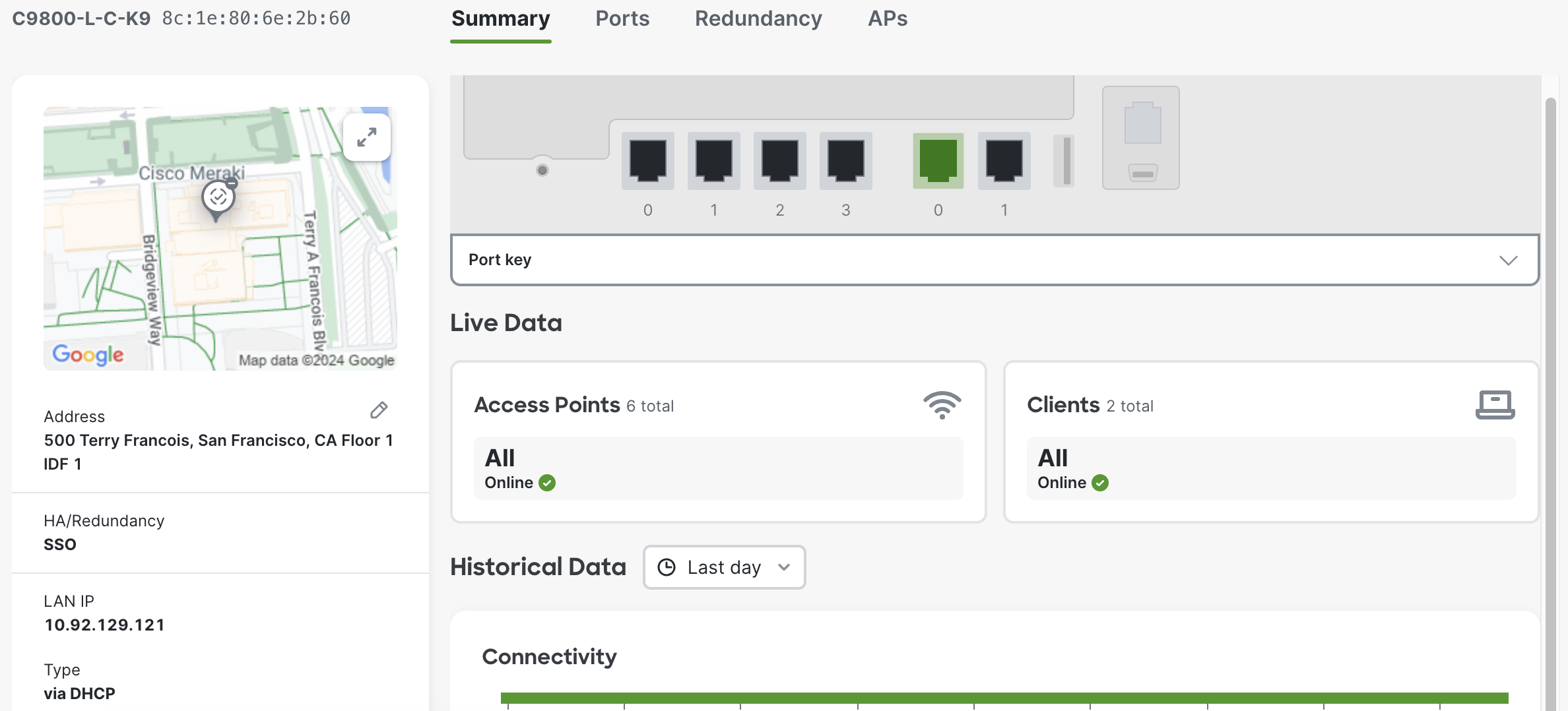Switch to the Redundancy tab
The image size is (1568, 711).
758,19
